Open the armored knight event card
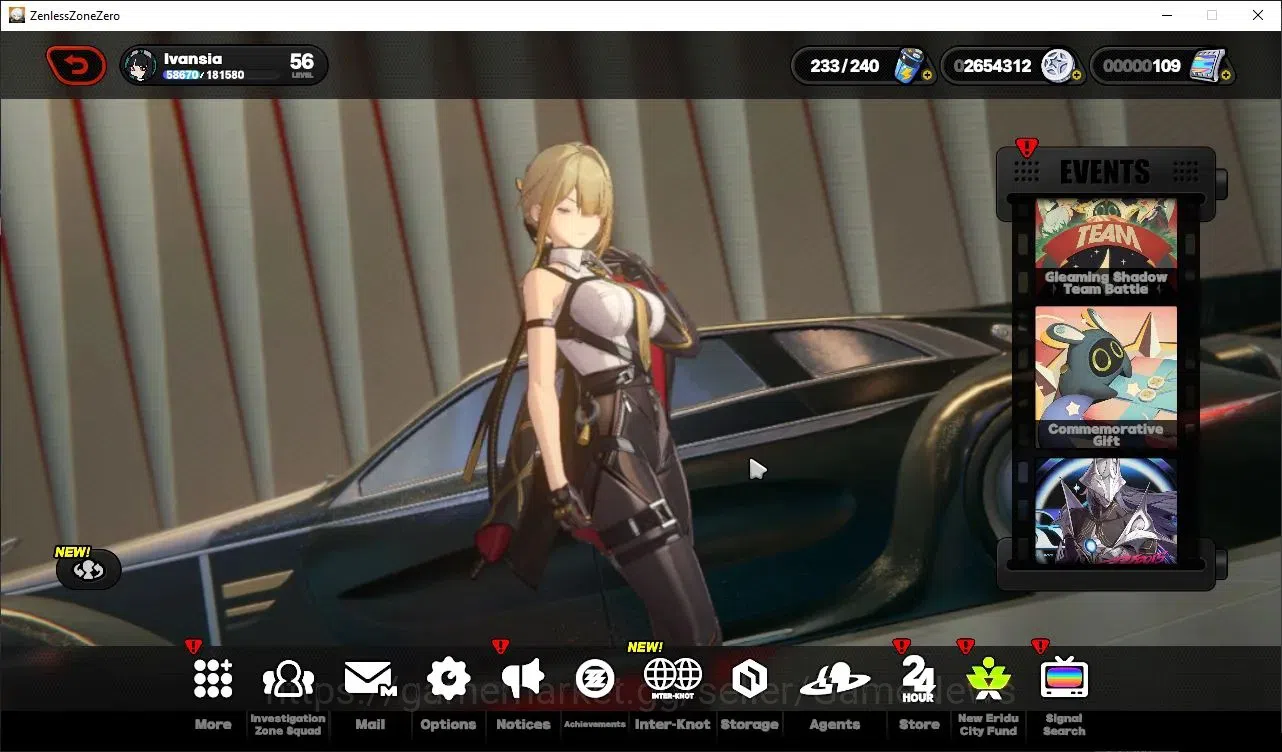 coord(1105,510)
